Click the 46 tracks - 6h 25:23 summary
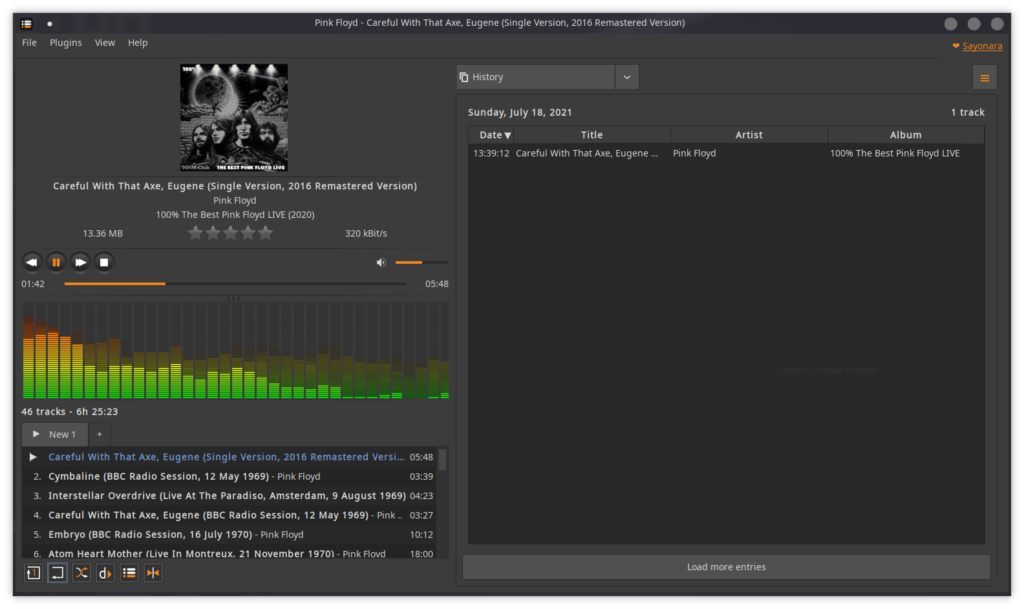This screenshot has width=1024, height=609. pyautogui.click(x=70, y=412)
